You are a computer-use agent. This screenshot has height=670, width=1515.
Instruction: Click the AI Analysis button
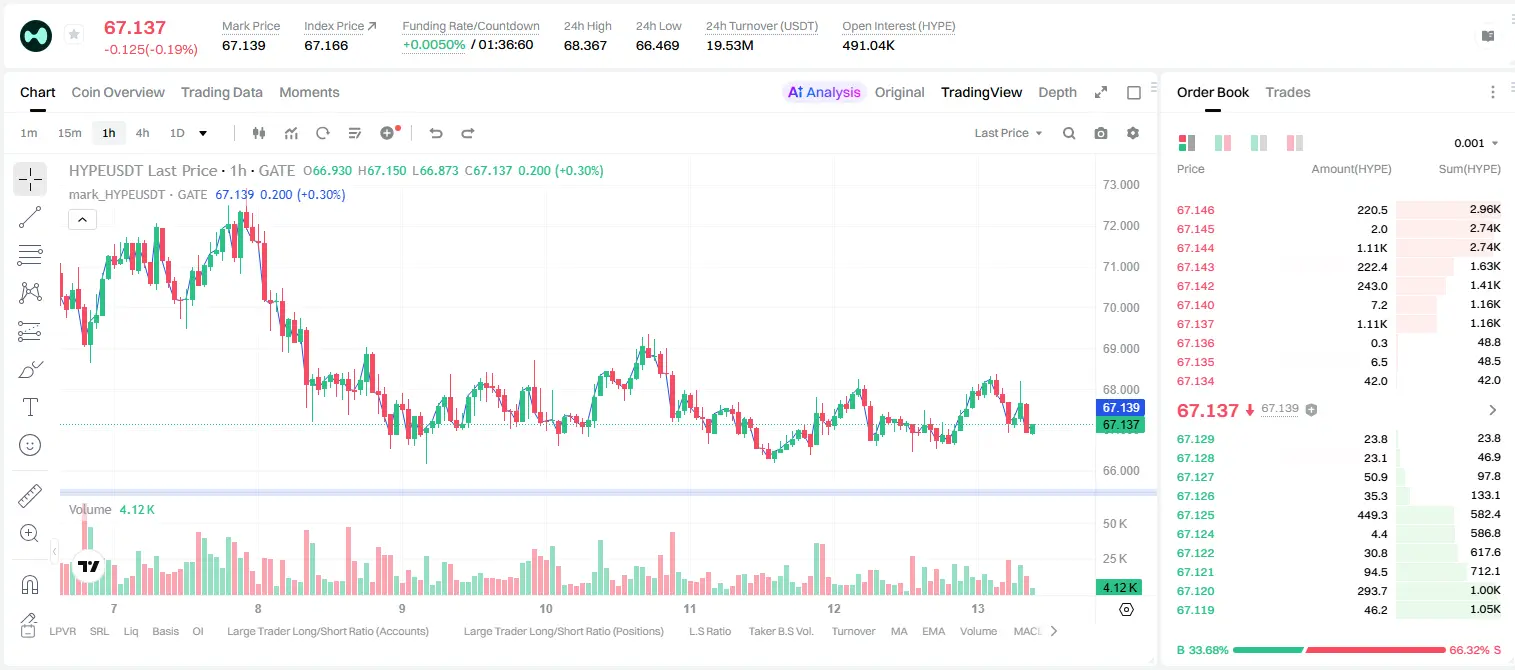pos(824,92)
